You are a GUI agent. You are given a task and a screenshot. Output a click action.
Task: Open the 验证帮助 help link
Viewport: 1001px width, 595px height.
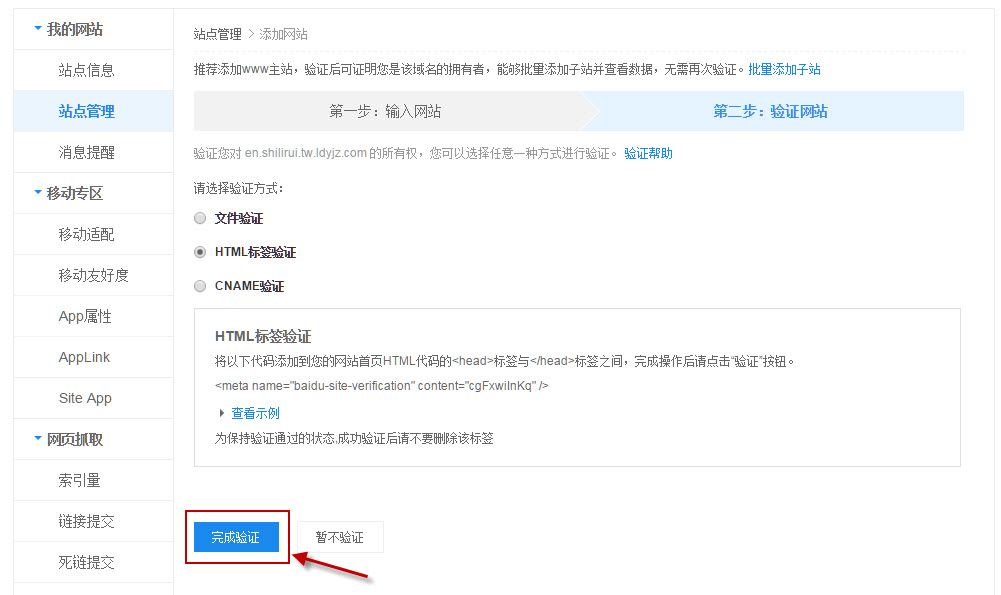(648, 154)
